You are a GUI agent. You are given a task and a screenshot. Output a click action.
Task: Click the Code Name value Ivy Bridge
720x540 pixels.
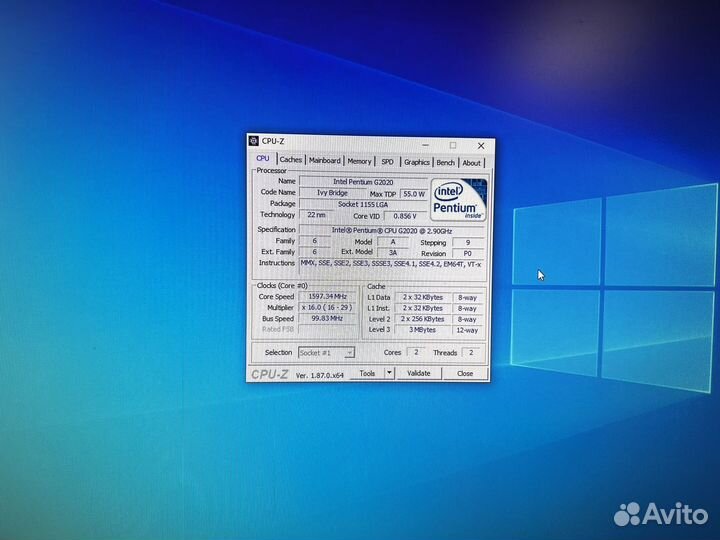tap(332, 193)
